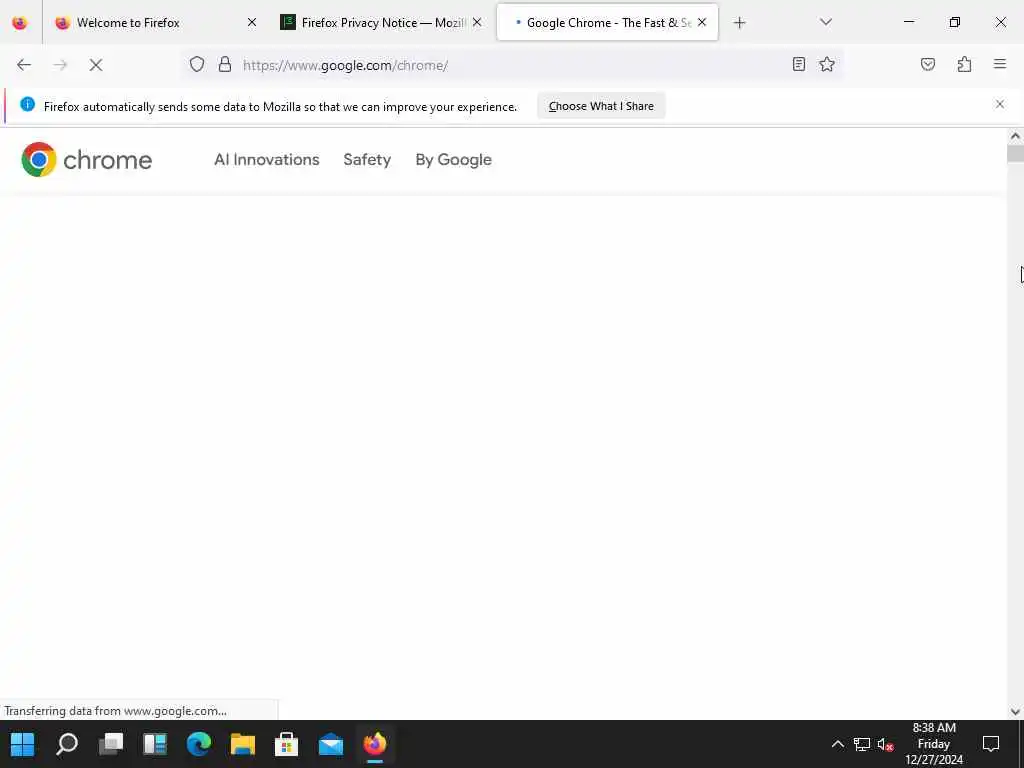Open the Safety menu link
1024x768 pixels.
coord(367,159)
